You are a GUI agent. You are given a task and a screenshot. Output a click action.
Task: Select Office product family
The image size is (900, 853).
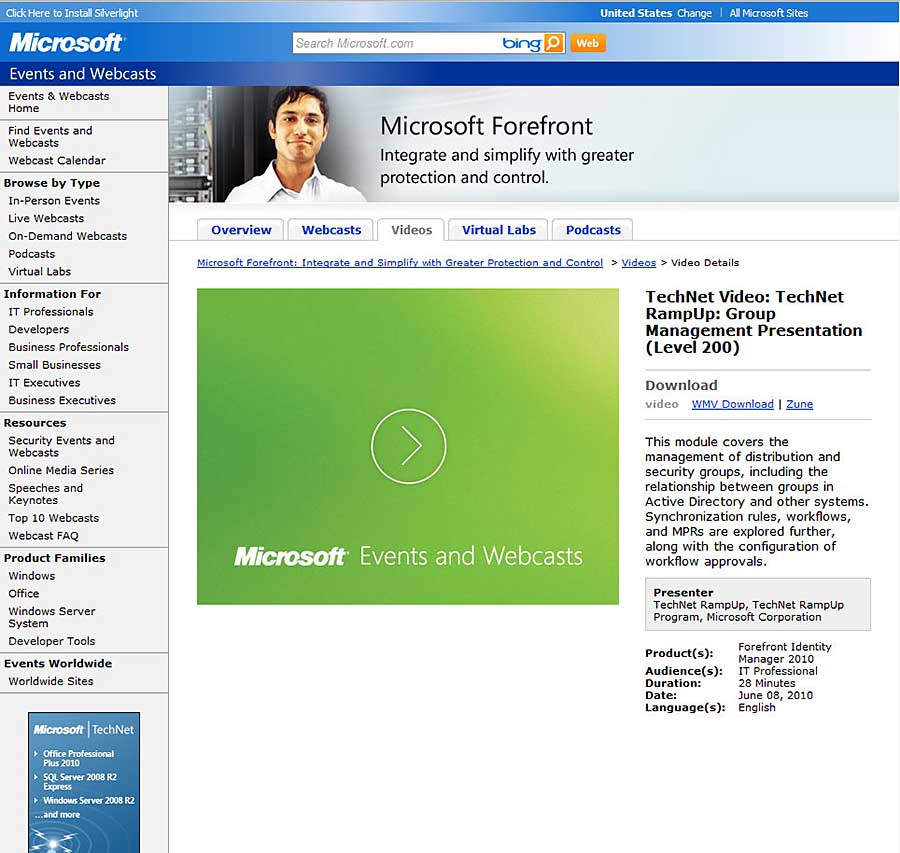(x=24, y=594)
